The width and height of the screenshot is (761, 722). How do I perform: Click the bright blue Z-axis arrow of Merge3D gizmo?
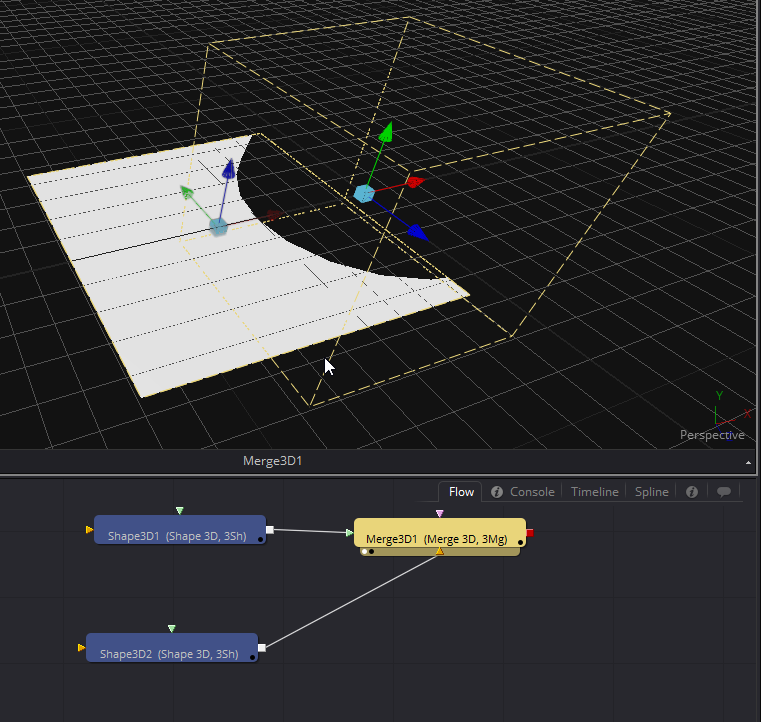tap(418, 232)
